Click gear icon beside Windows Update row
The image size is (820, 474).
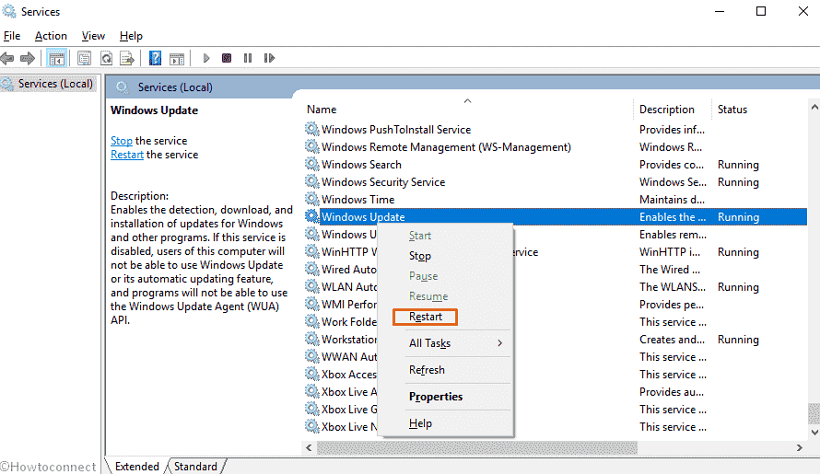pyautogui.click(x=312, y=216)
